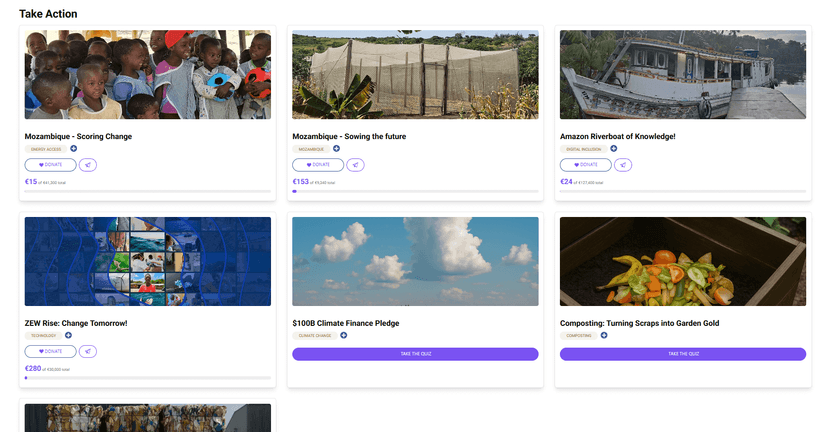Click plus icon next to Climate Change tag
This screenshot has width=828, height=432.
[x=344, y=336]
